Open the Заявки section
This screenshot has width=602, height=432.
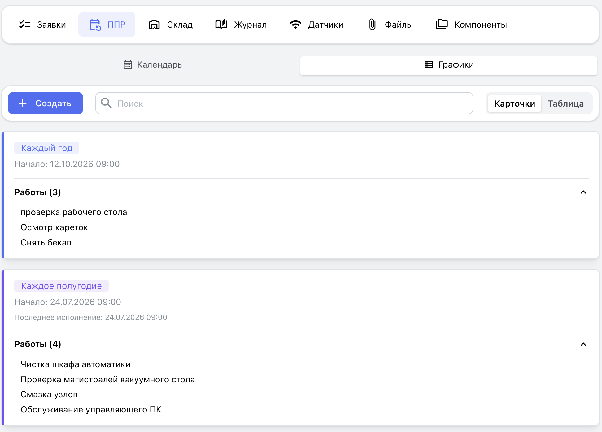[42, 25]
